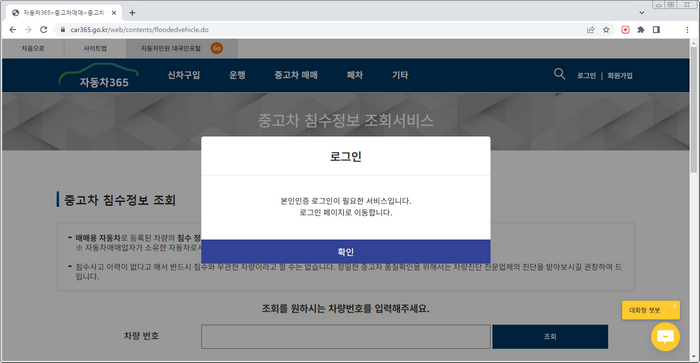
Task: Click the 중고차 침수정보 조회서비스 banner title
Action: coord(346,120)
